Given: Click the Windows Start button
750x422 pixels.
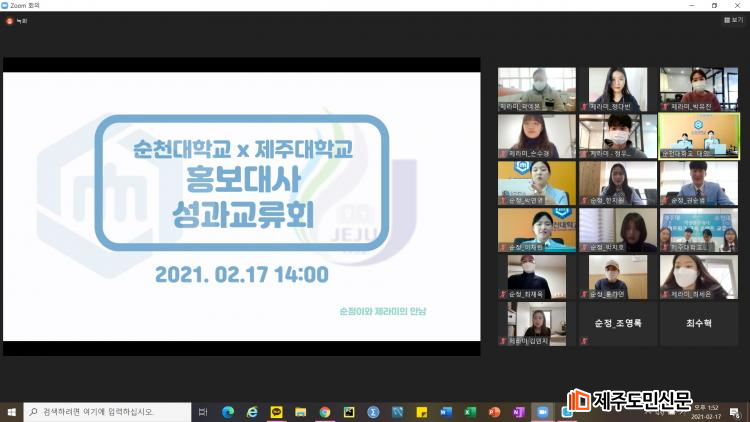Looking at the screenshot, I should click(x=11, y=412).
